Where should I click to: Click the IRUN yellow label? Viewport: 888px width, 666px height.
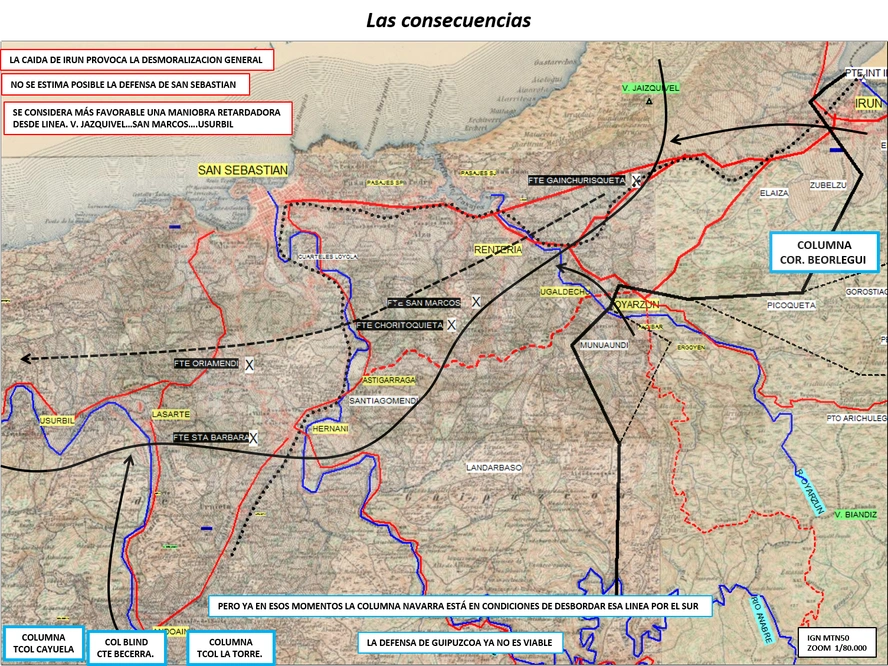pos(868,103)
